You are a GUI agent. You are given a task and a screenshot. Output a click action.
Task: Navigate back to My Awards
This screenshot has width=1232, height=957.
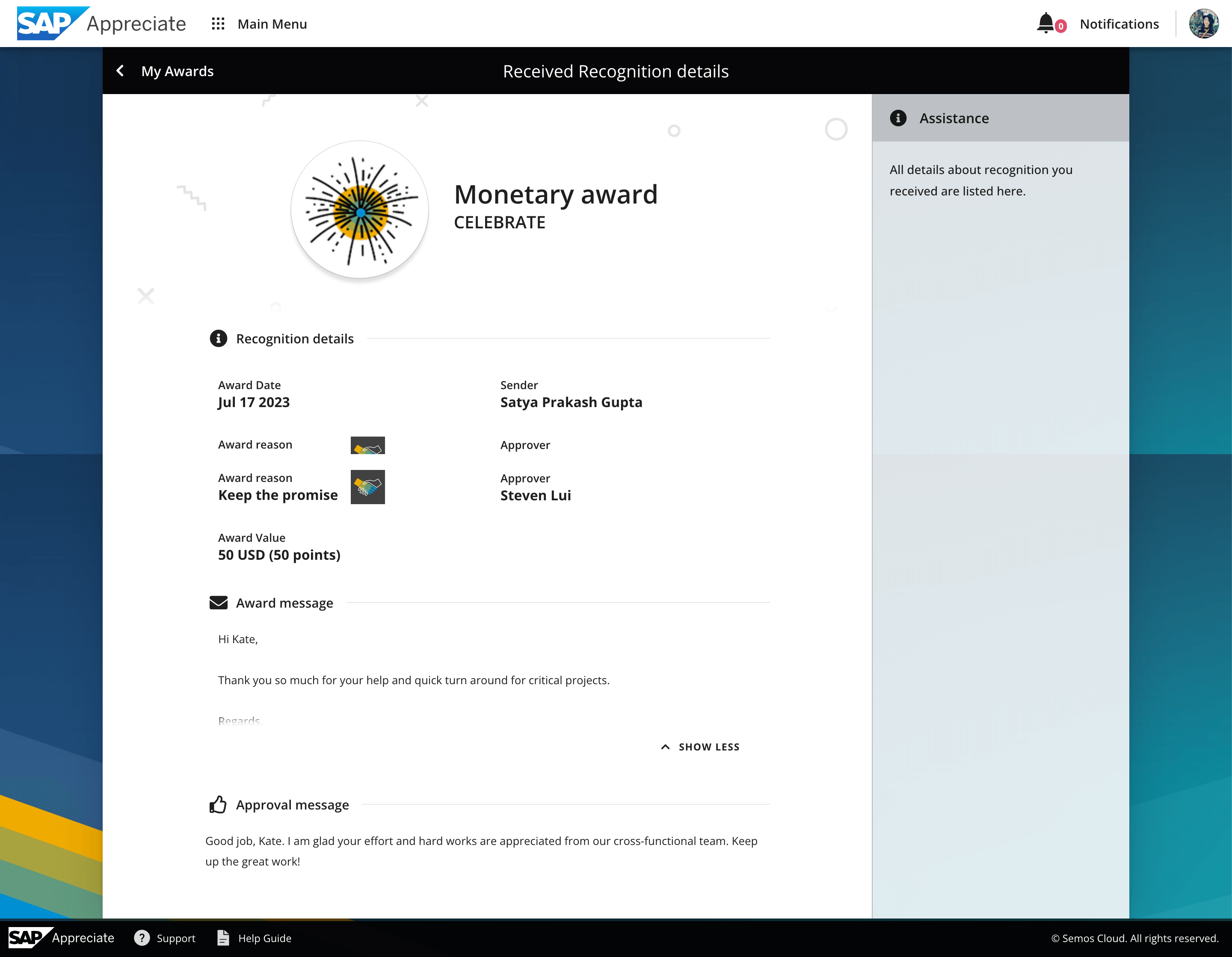[177, 71]
